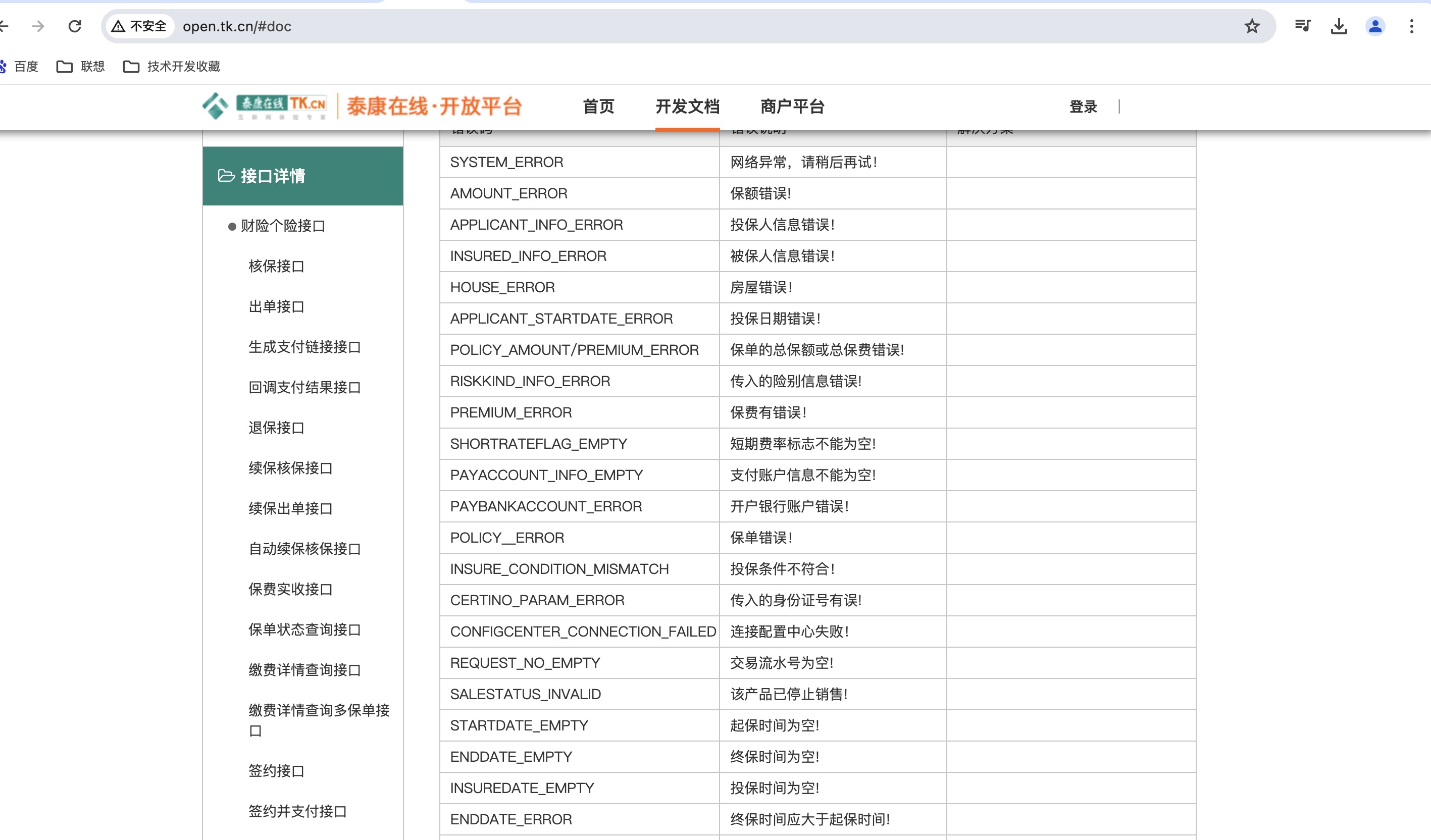Open the 技术开发收藏 bookmark folder
The width and height of the screenshot is (1431, 840).
point(172,67)
